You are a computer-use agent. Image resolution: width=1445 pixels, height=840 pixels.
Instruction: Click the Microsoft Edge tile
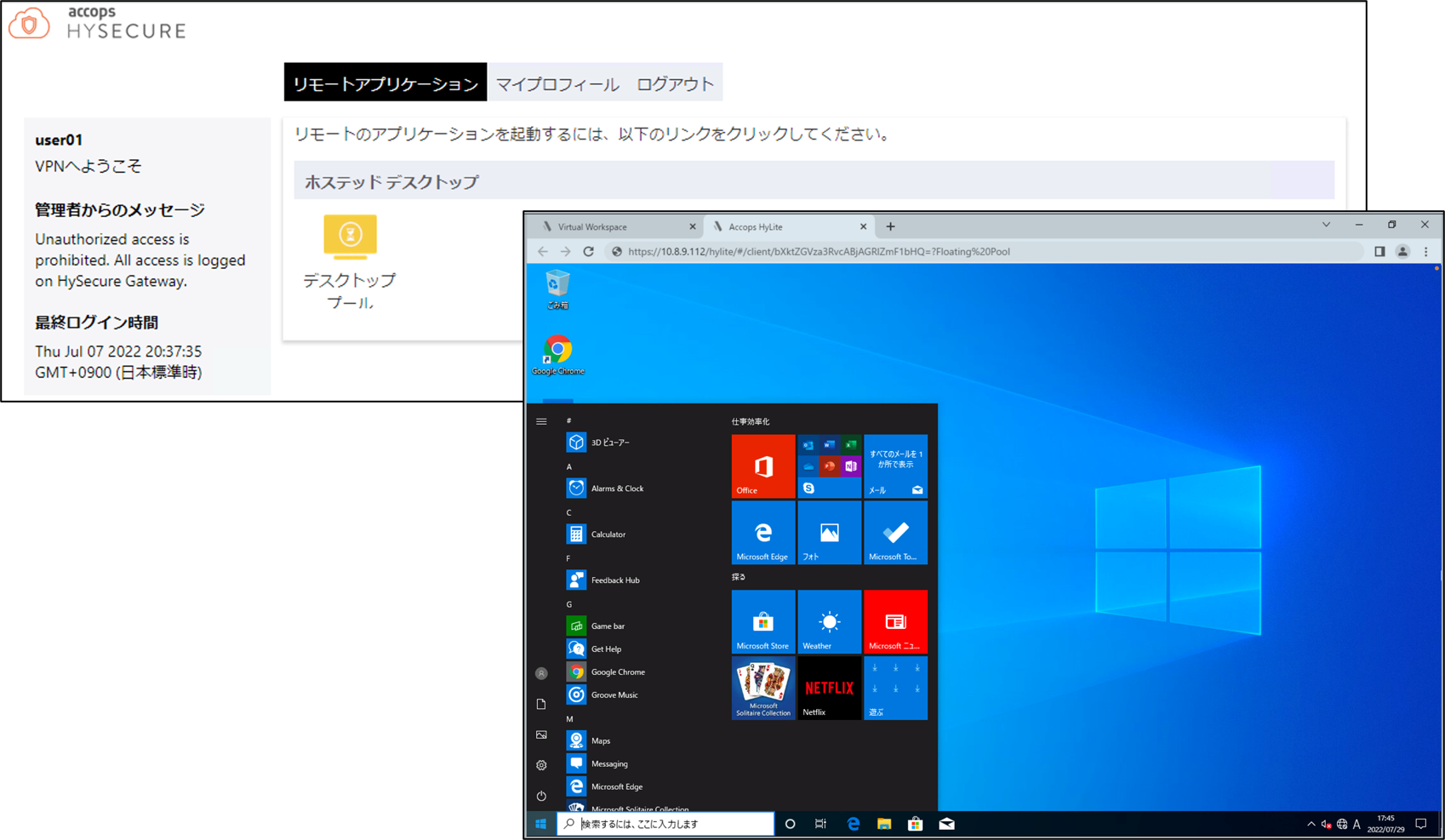pos(763,533)
